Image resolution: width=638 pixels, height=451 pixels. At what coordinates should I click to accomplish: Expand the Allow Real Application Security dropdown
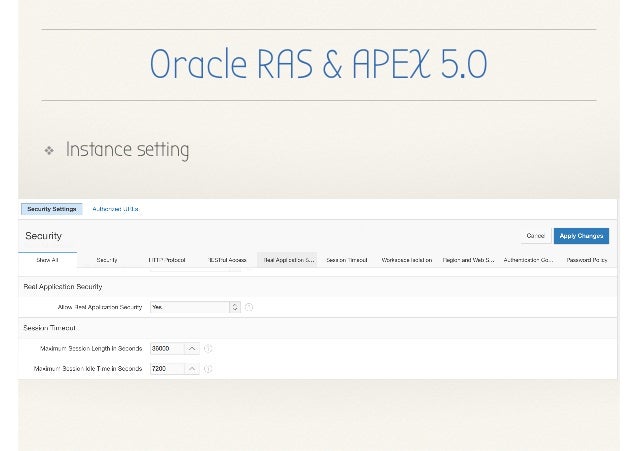pos(234,307)
